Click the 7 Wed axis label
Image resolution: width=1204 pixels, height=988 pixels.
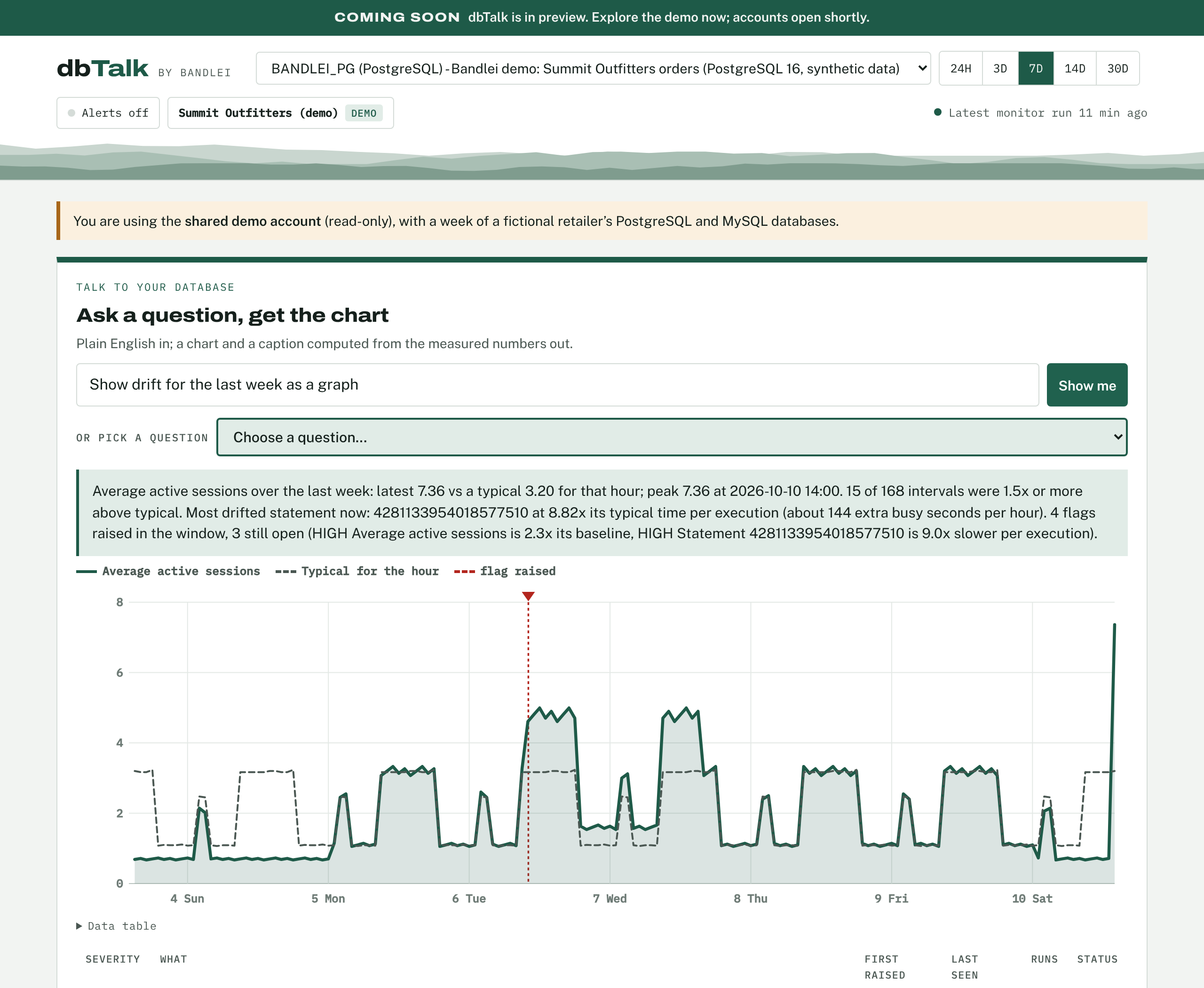click(610, 898)
